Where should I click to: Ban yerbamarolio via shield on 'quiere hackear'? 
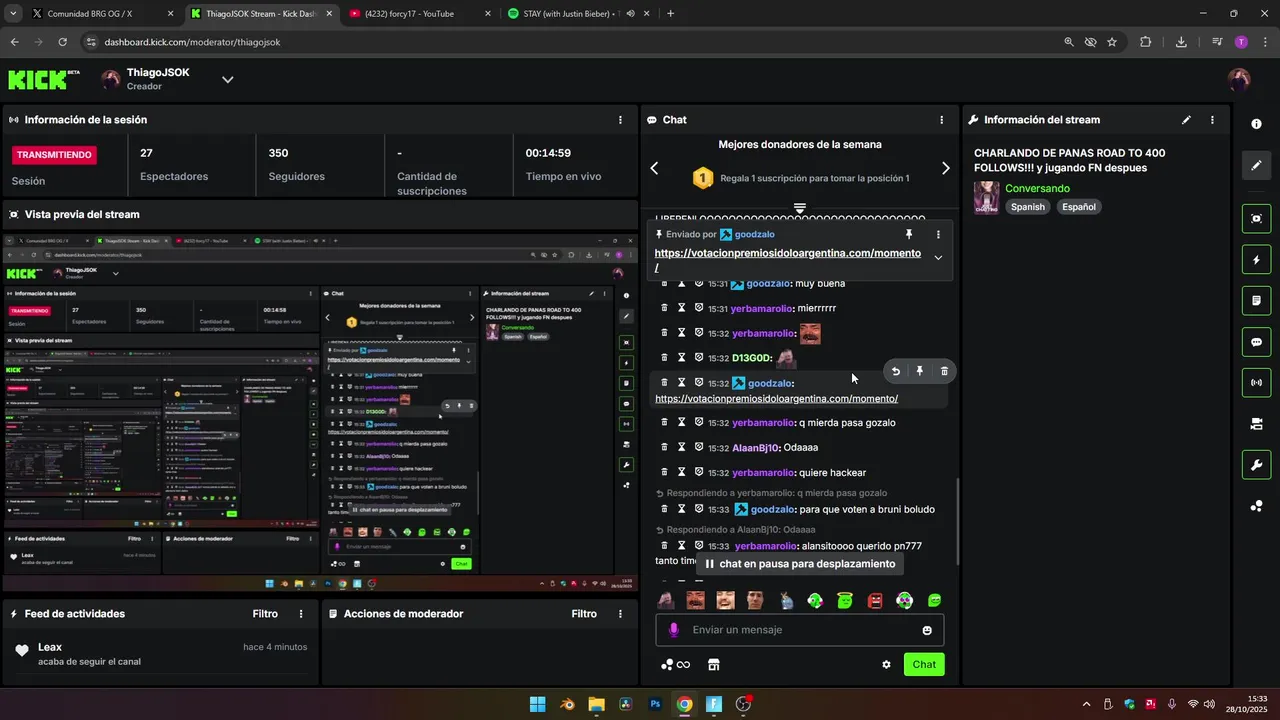pos(698,472)
